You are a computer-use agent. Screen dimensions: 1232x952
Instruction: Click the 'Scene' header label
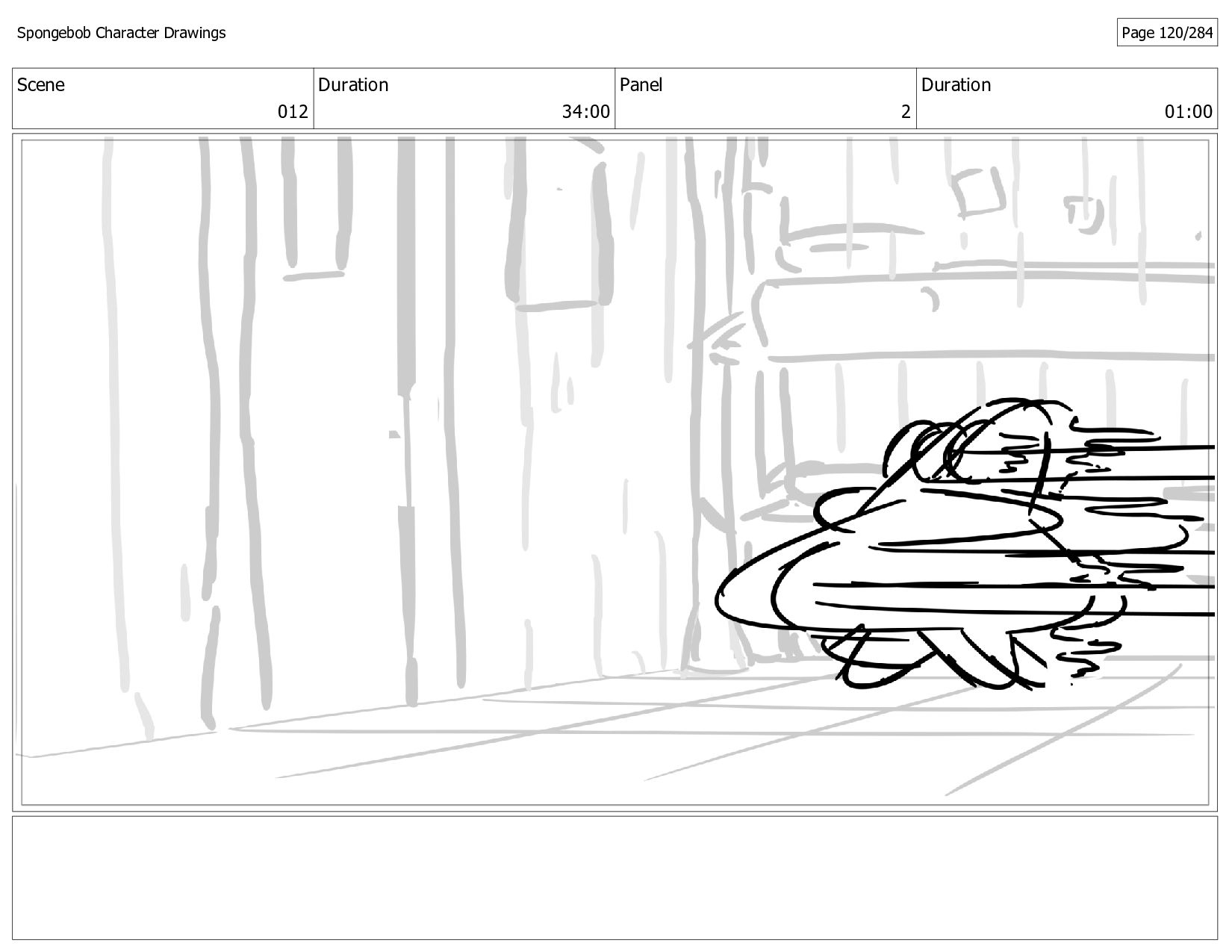(41, 85)
